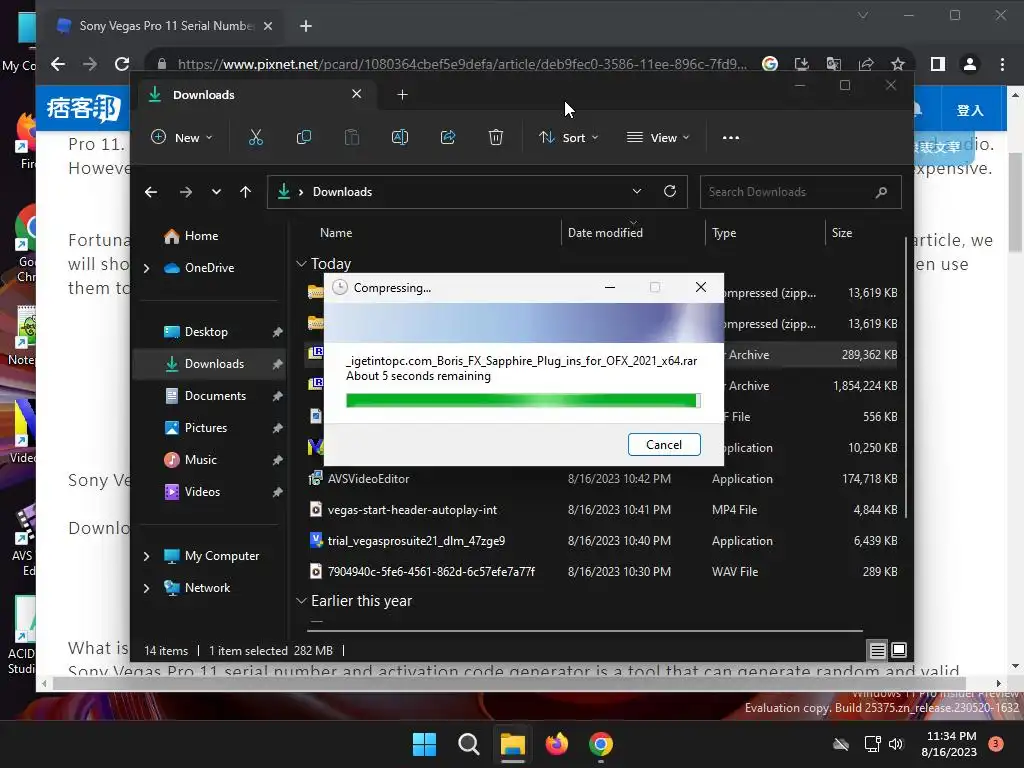
Task: Expand My Computer in the navigation pane
Action: tap(146, 556)
